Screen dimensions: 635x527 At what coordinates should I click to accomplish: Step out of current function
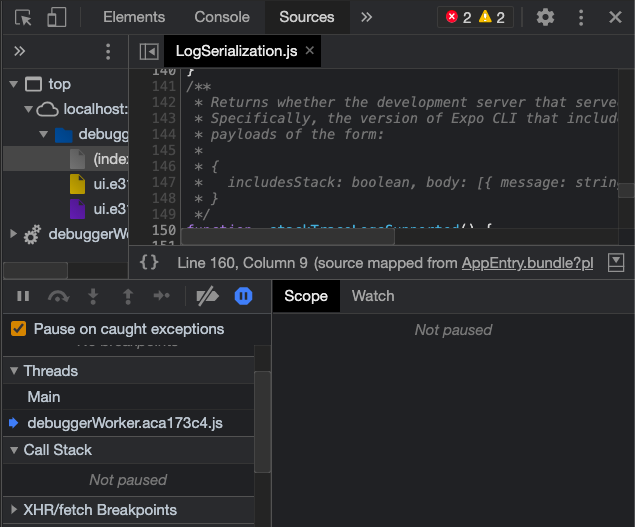128,296
